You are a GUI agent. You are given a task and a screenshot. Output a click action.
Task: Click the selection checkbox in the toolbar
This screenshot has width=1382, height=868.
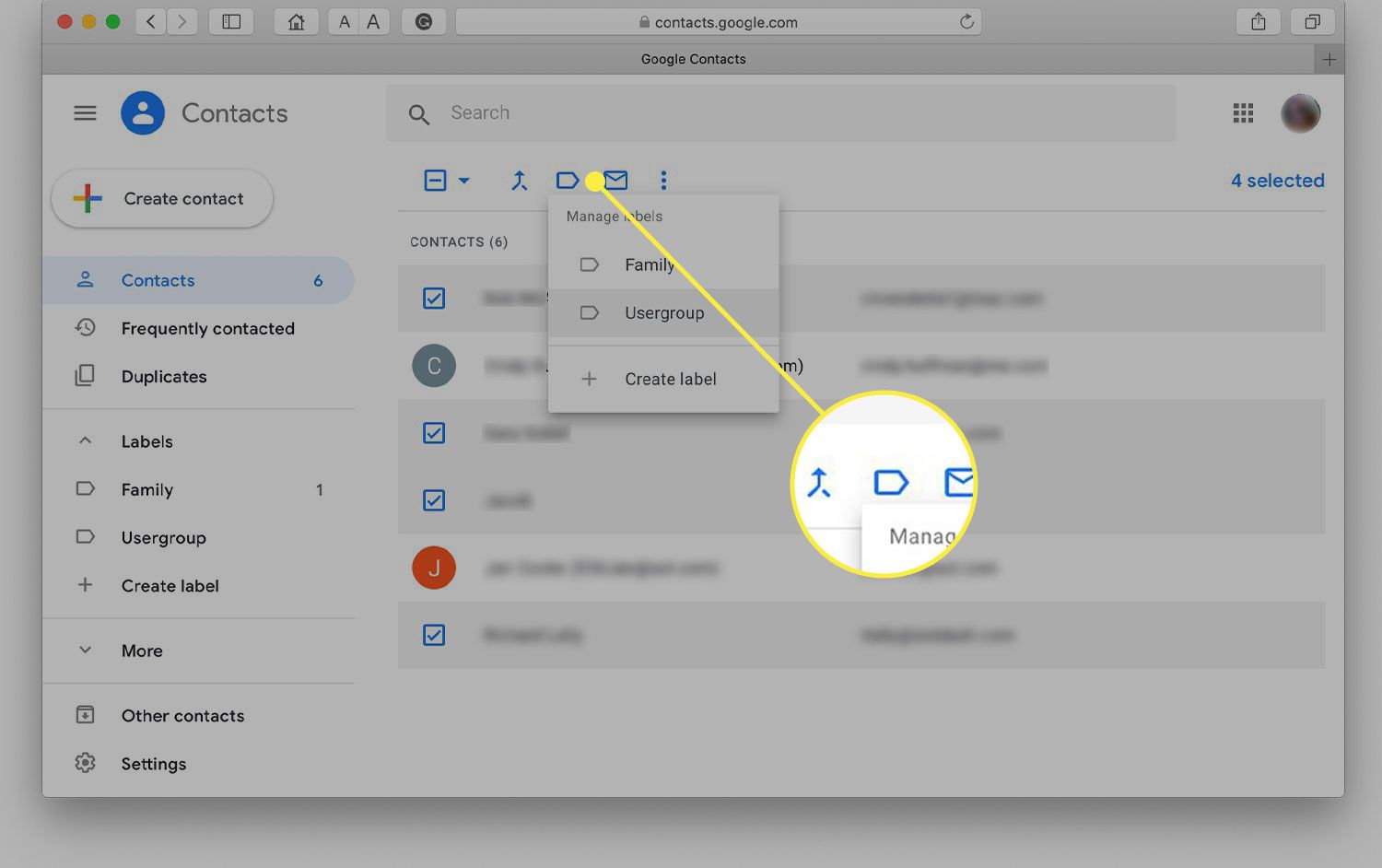[x=435, y=181]
